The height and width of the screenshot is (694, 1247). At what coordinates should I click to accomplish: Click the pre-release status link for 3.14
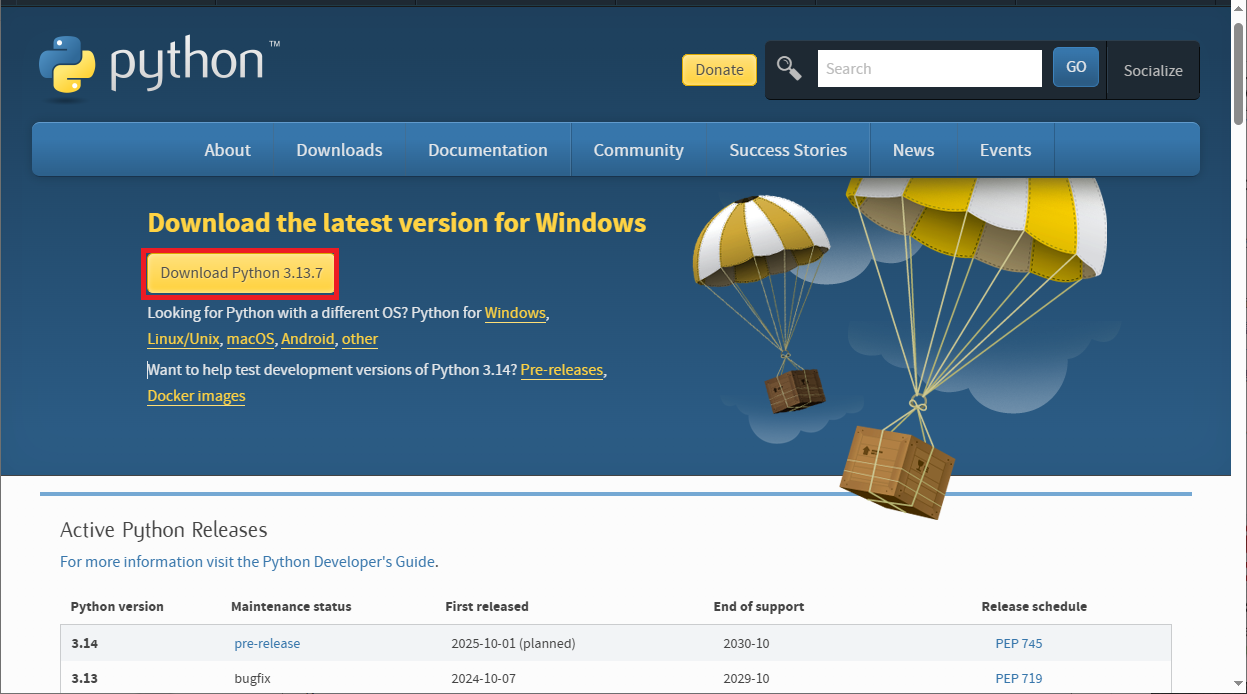(267, 643)
